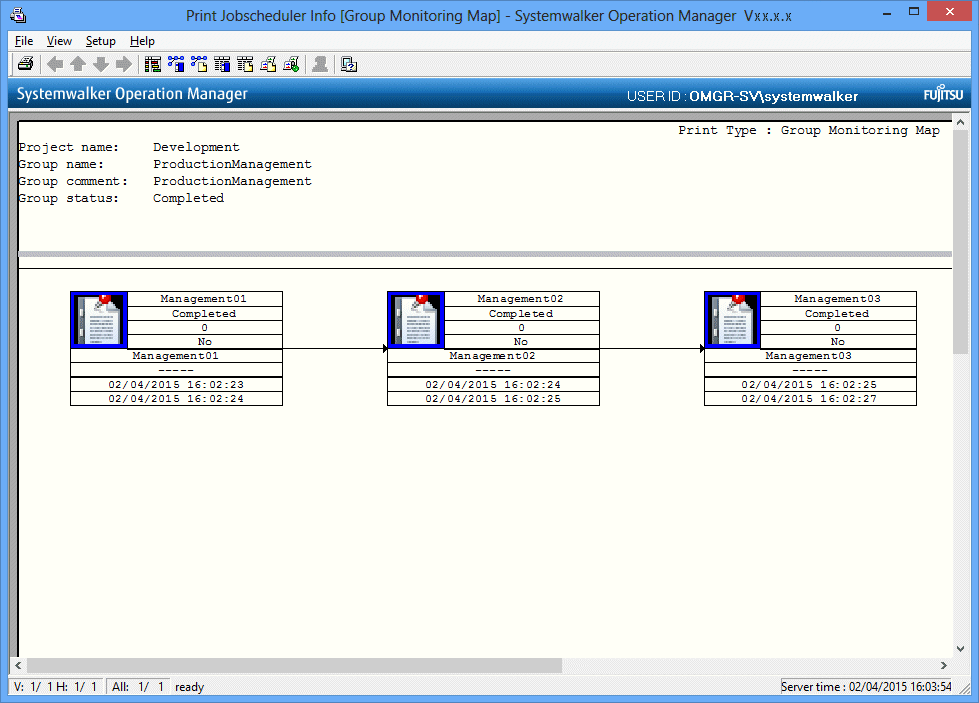The width and height of the screenshot is (979, 703).
Task: Click the vertical scrollbar down arrow
Action: click(x=960, y=649)
